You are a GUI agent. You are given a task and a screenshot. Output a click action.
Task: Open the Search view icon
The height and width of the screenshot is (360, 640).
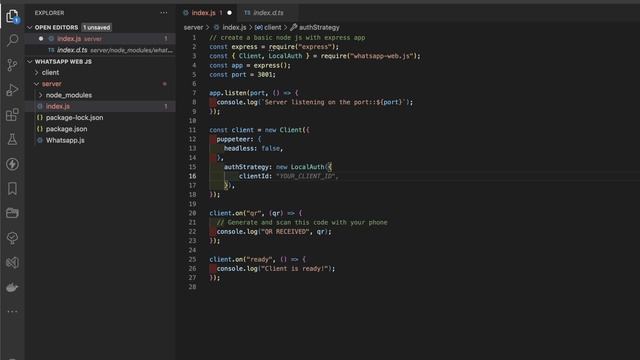(13, 40)
